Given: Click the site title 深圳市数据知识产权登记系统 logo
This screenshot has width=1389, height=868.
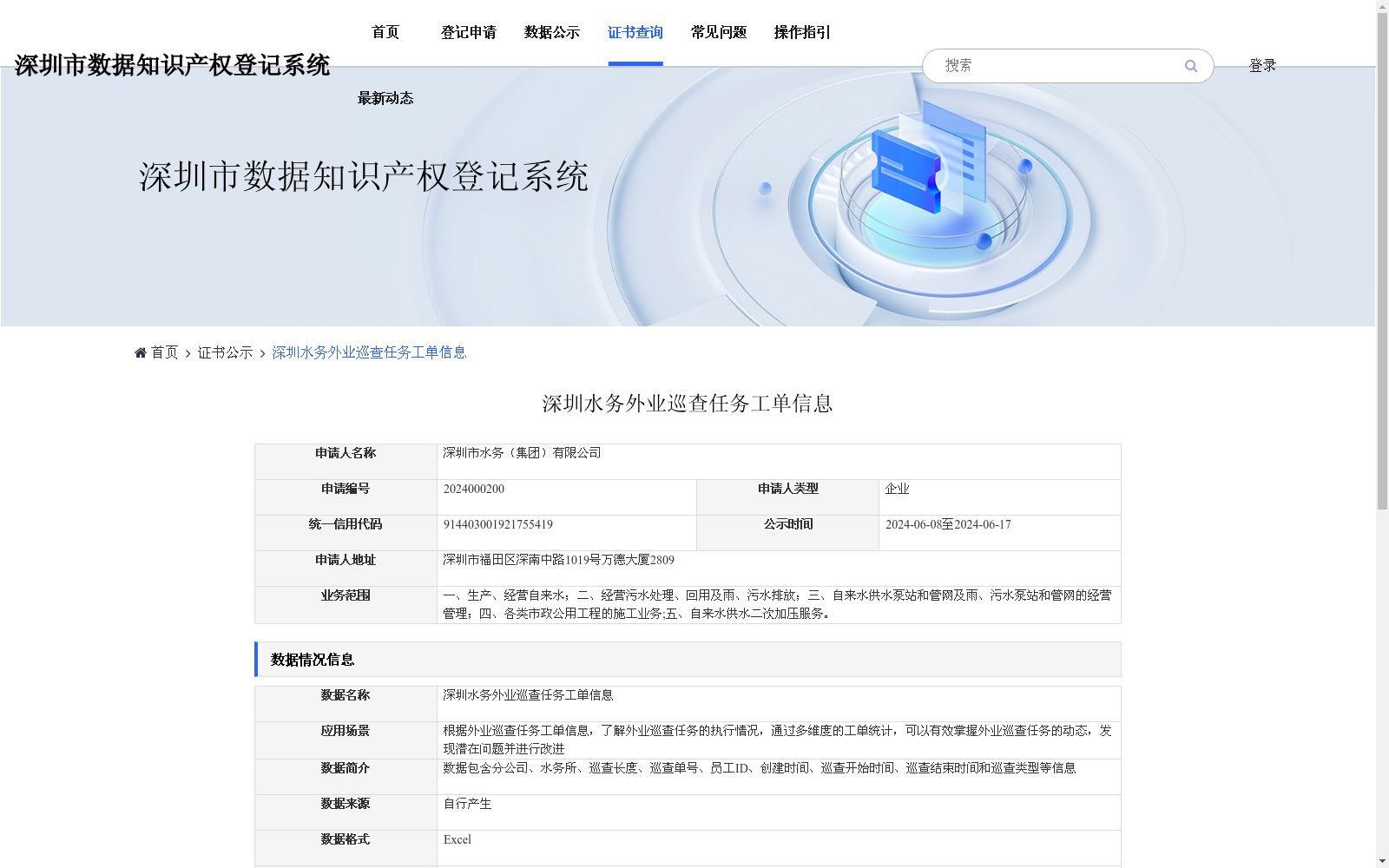Looking at the screenshot, I should pos(172,65).
